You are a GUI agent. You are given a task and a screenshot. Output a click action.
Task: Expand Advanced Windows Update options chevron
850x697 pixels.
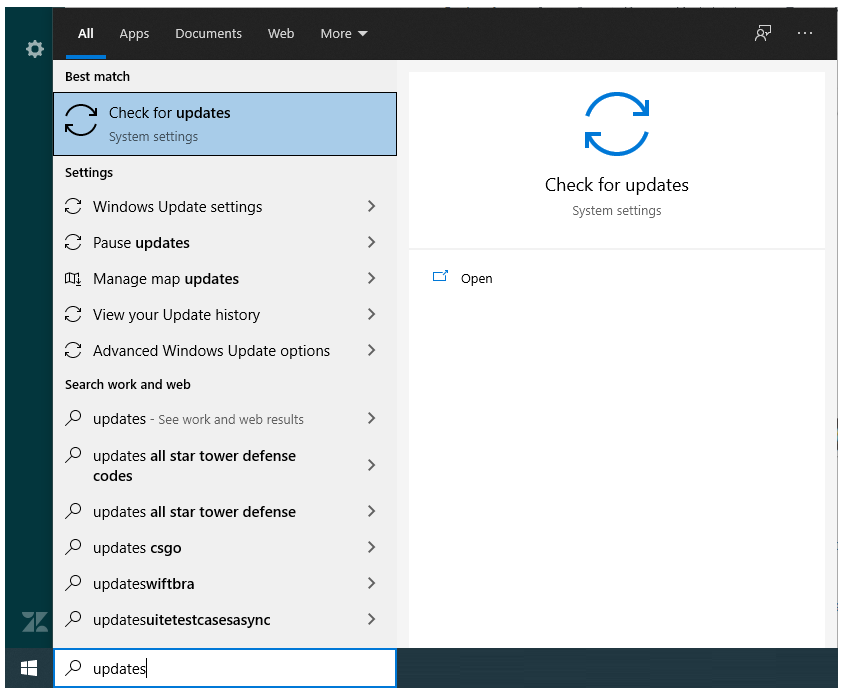coord(371,350)
